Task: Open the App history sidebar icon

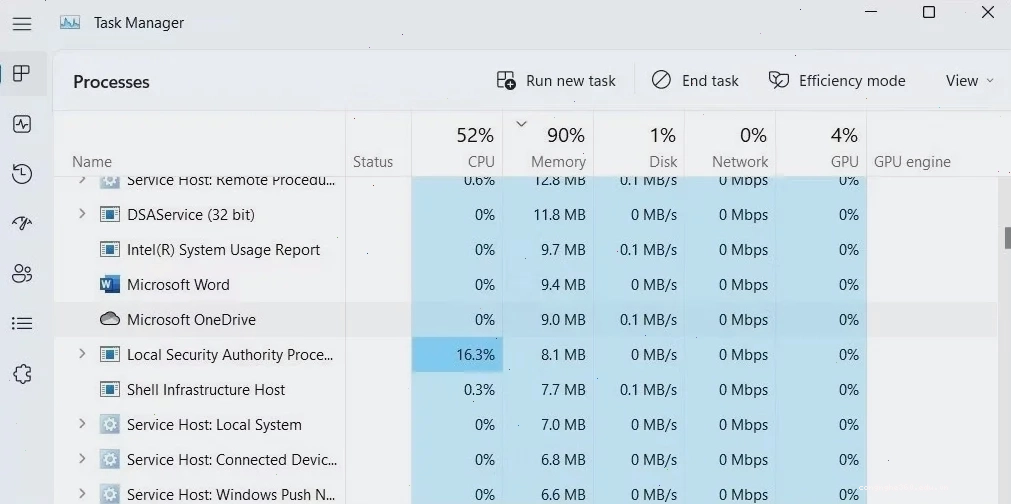Action: point(22,174)
